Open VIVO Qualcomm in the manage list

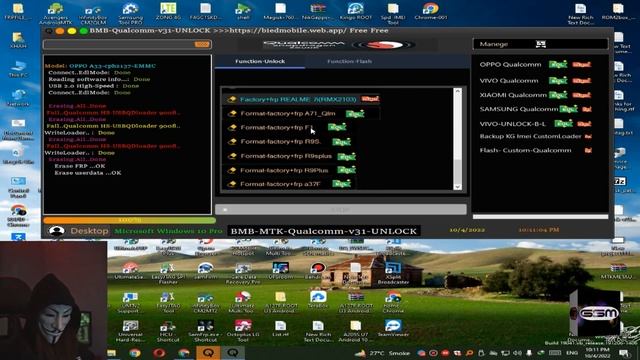[509, 81]
